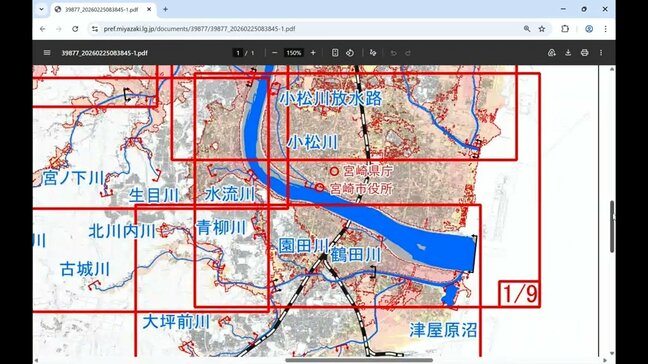
Task: Click the redo arrow in PDF toolbar
Action: coord(408,53)
